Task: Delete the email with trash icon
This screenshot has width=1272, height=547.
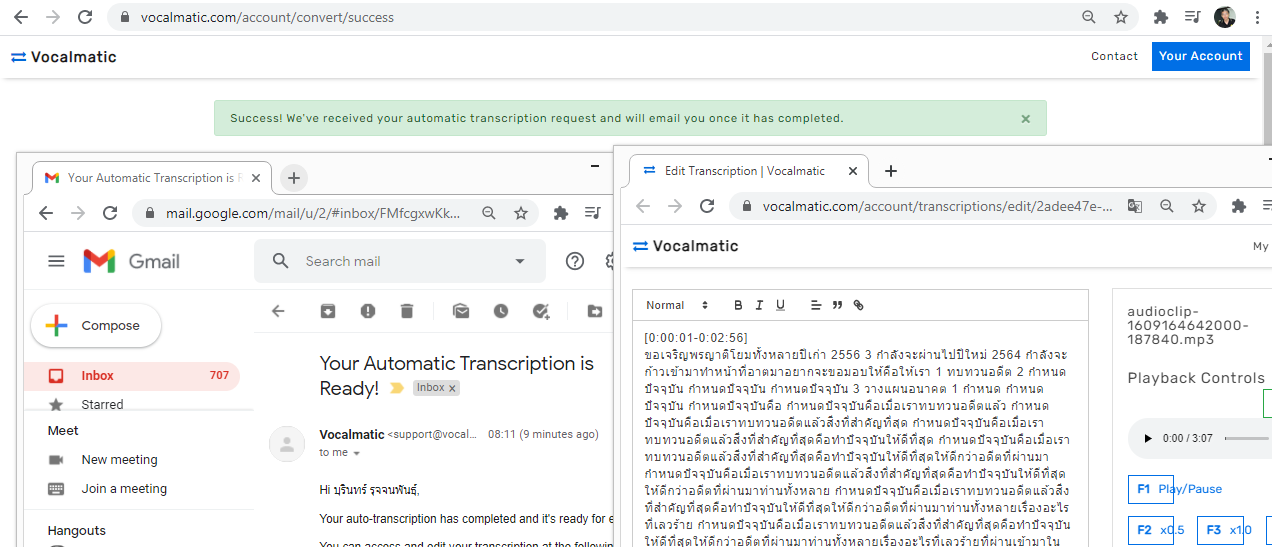Action: coord(407,311)
